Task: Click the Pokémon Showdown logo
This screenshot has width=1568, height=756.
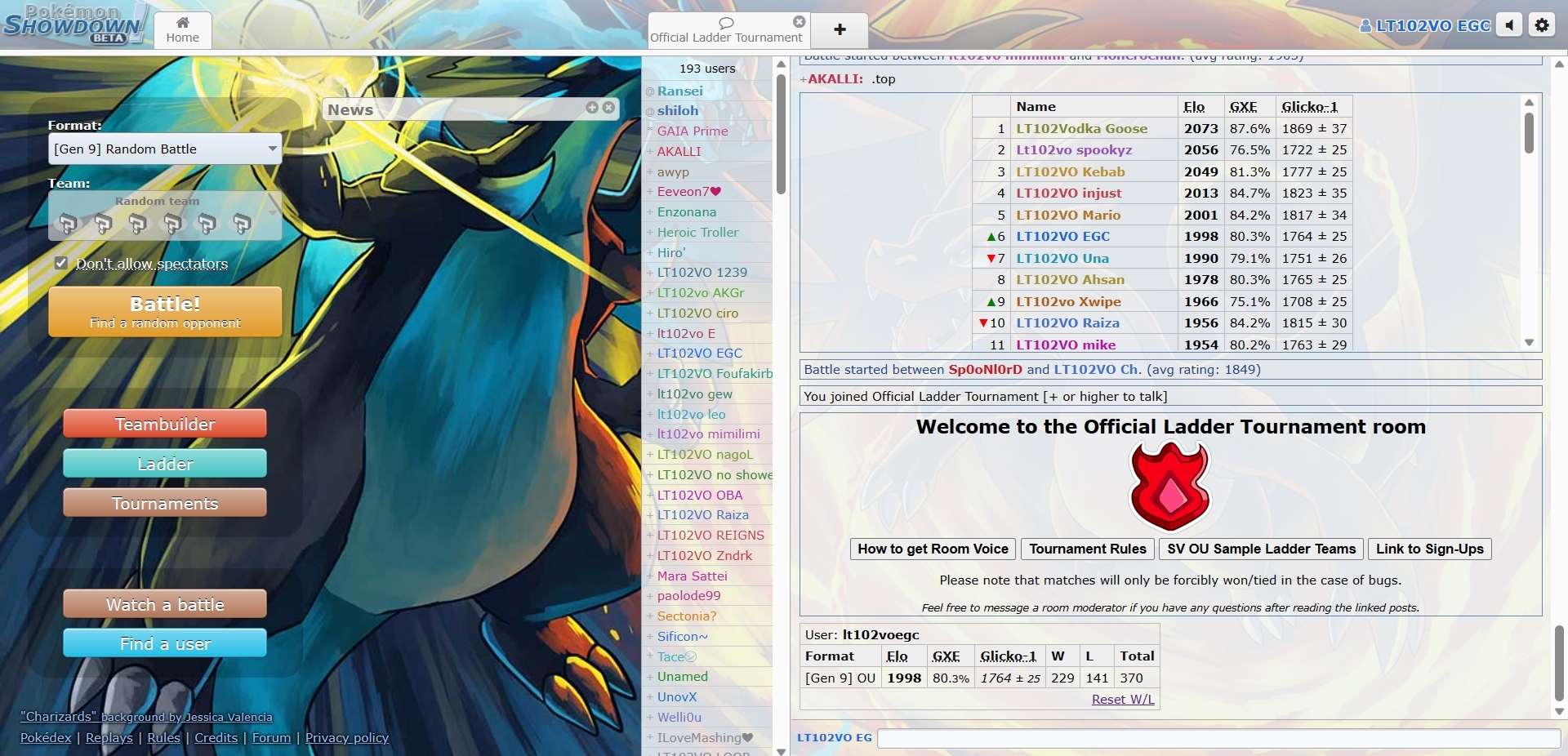Action: click(74, 24)
